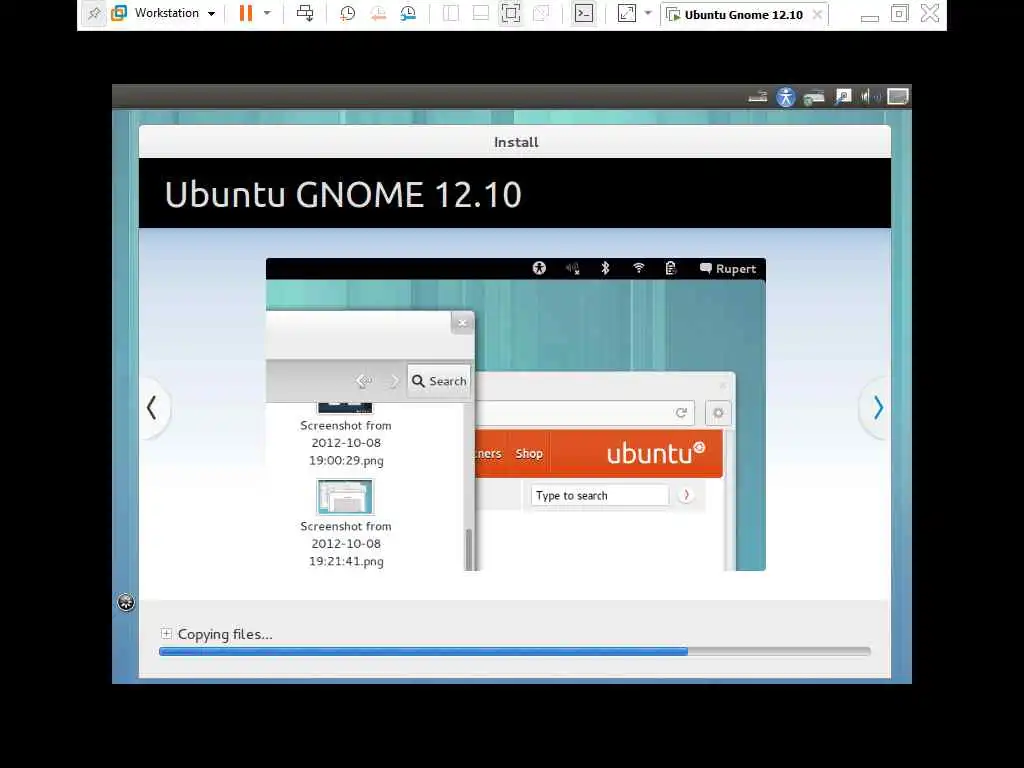Click the Type to search field
Image resolution: width=1024 pixels, height=768 pixels.
[600, 495]
